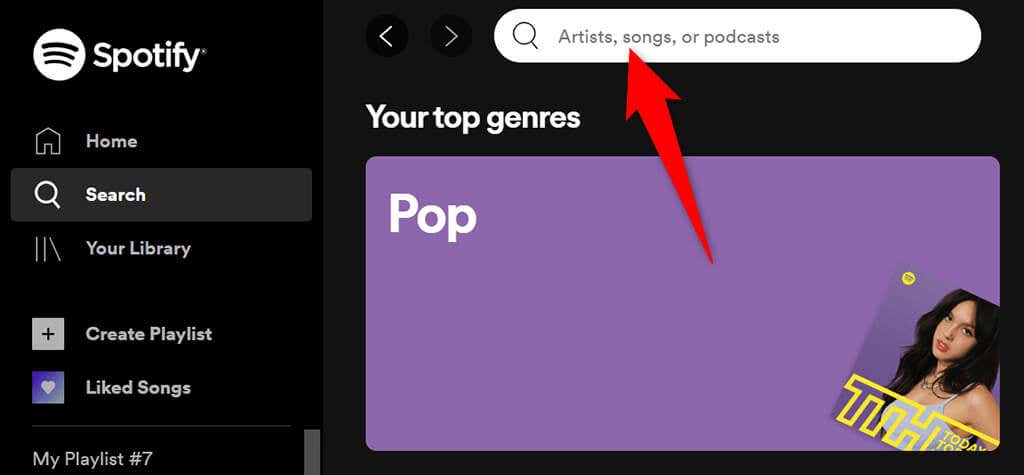Open the Home menu item
The image size is (1024, 475).
tap(111, 142)
